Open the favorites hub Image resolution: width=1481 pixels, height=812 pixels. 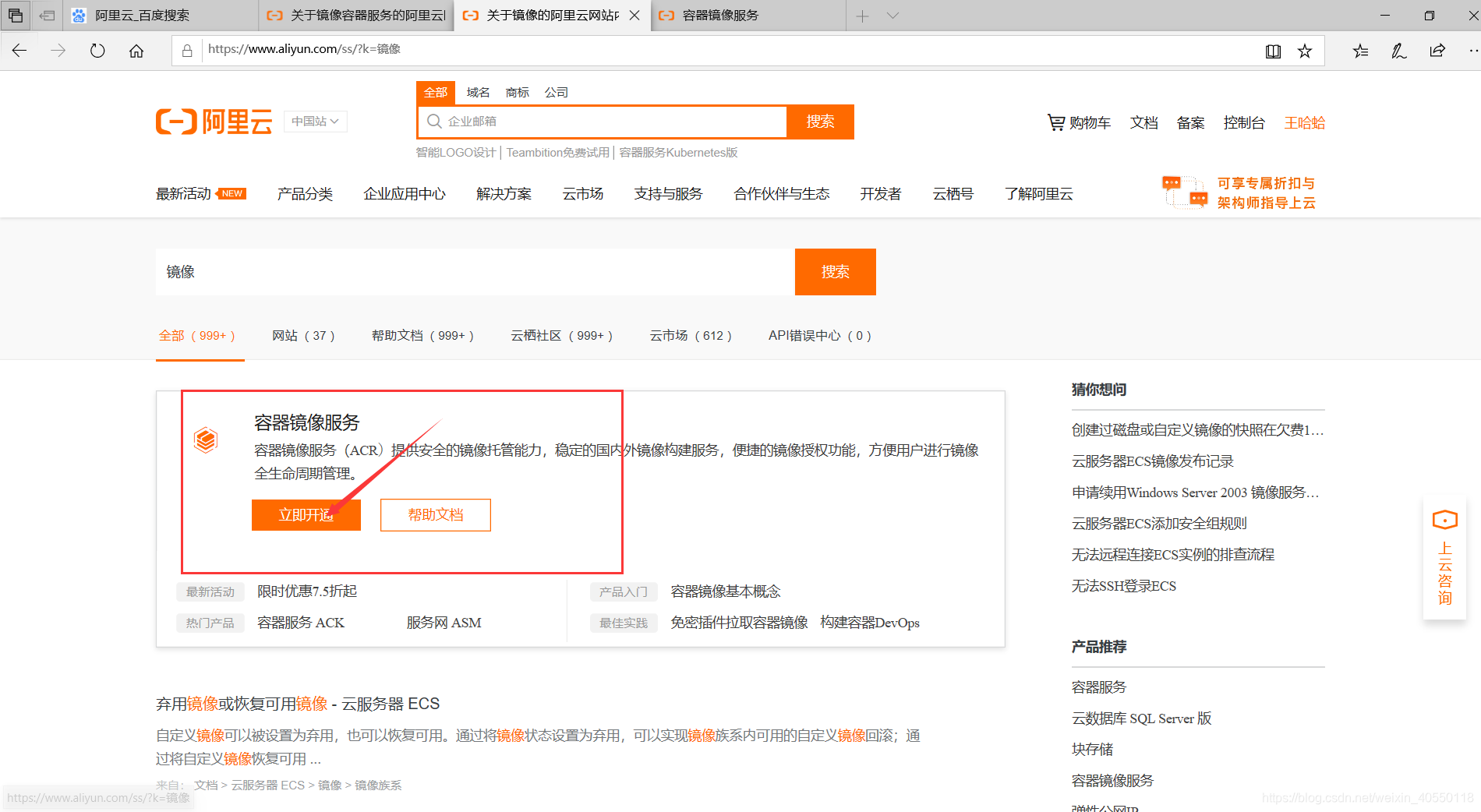1360,51
